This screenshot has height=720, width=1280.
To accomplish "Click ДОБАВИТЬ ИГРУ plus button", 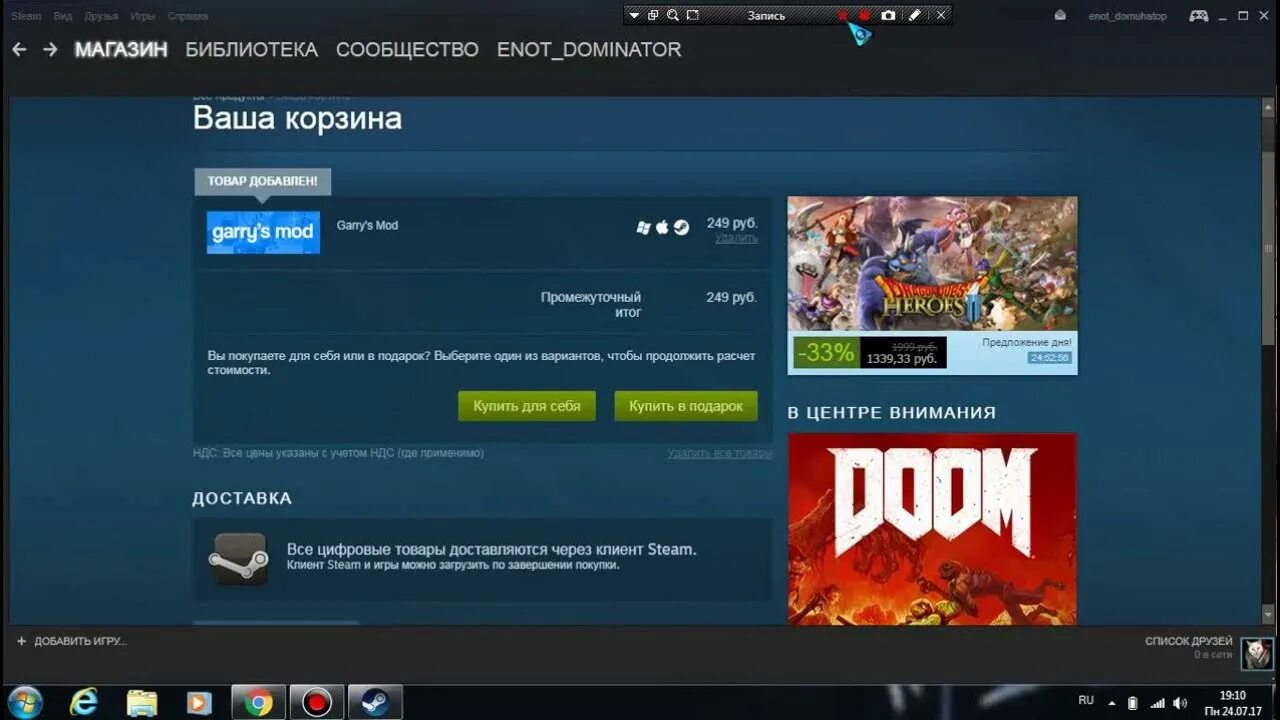I will click(x=70, y=641).
